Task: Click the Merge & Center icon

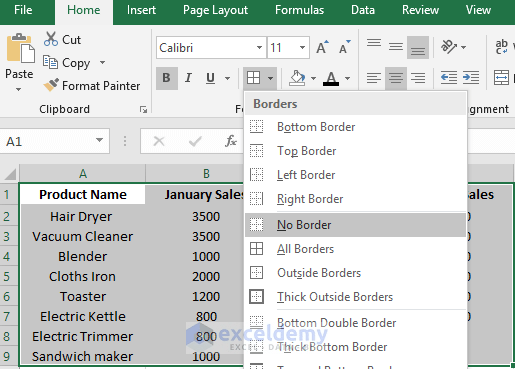Action: (x=501, y=77)
